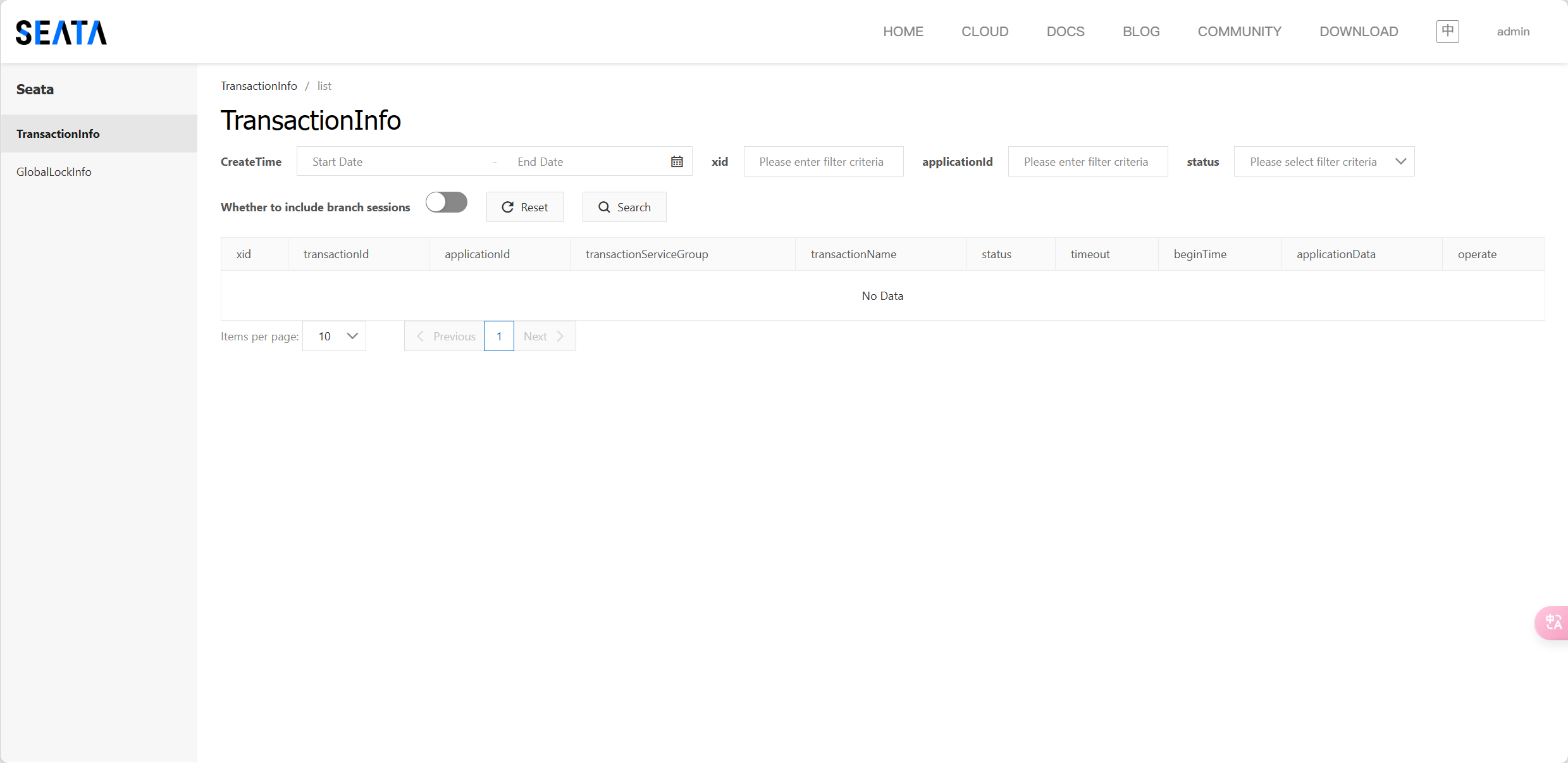Click the Reset button
The width and height of the screenshot is (1568, 763).
click(x=524, y=208)
